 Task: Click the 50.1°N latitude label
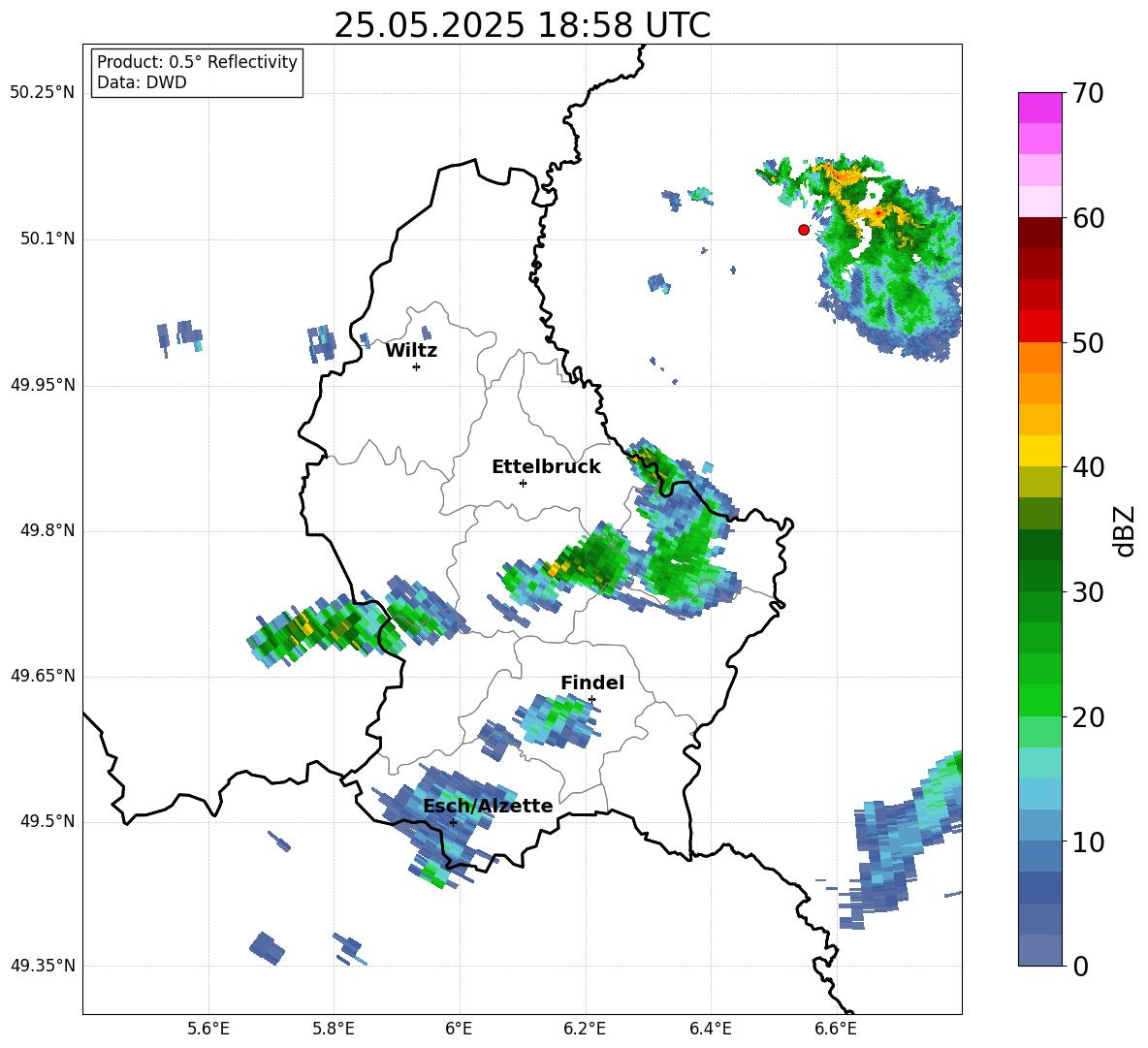[48, 238]
